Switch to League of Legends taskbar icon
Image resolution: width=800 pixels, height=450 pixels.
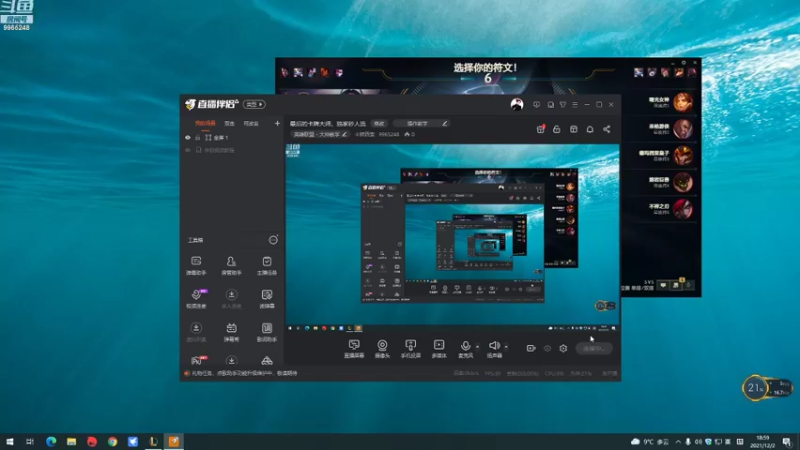pos(153,441)
